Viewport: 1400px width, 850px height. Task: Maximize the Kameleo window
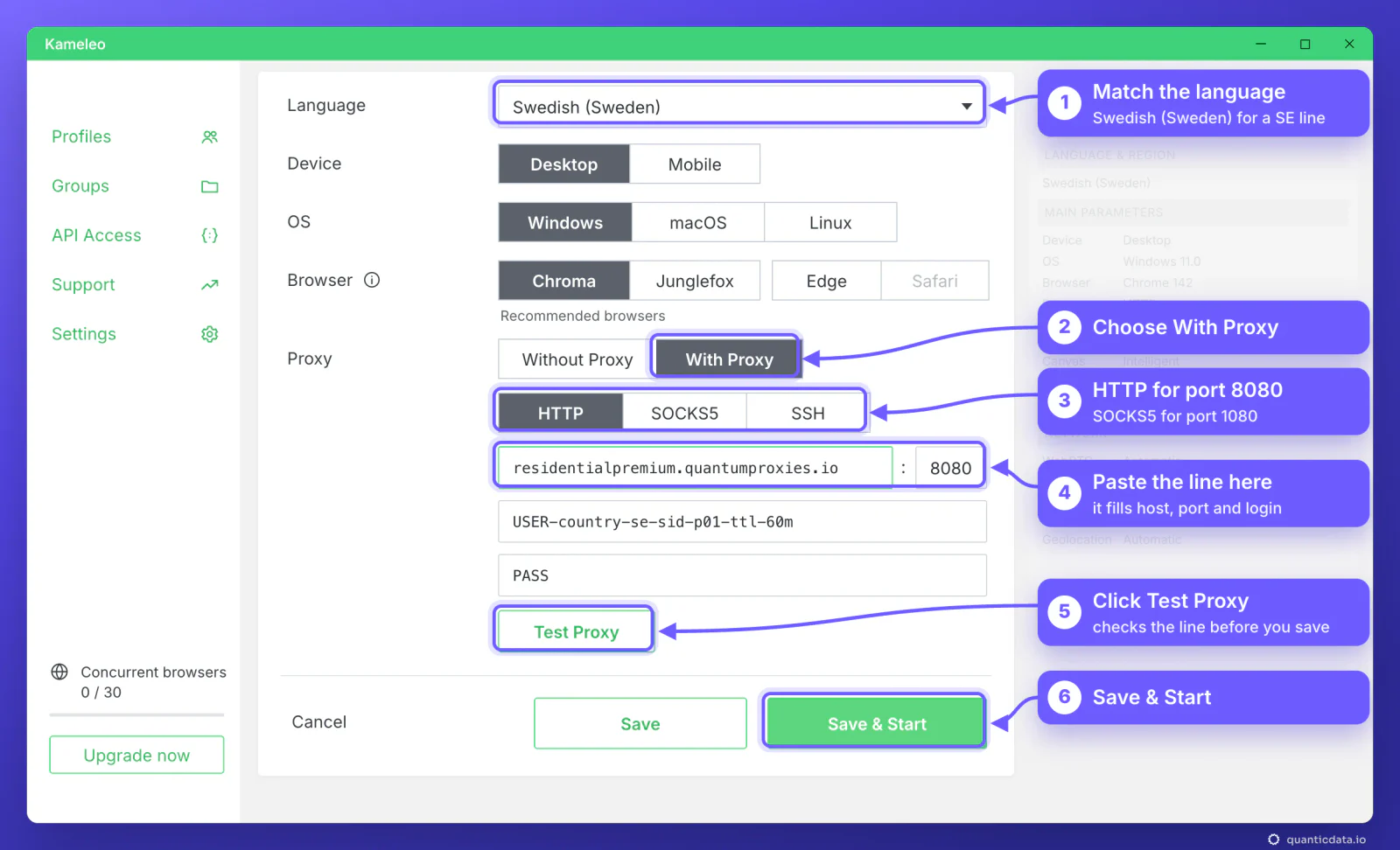click(1305, 44)
